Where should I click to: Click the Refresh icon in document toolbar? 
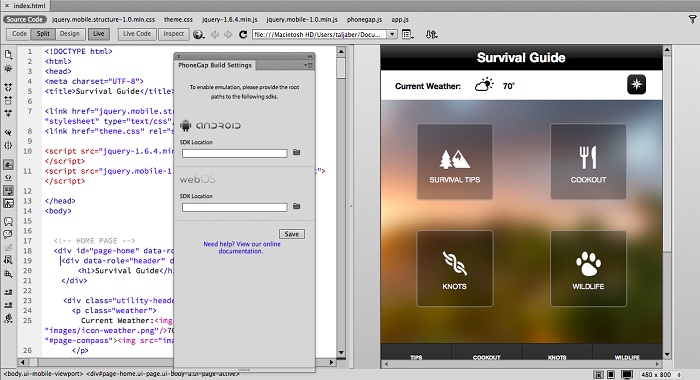[243, 34]
